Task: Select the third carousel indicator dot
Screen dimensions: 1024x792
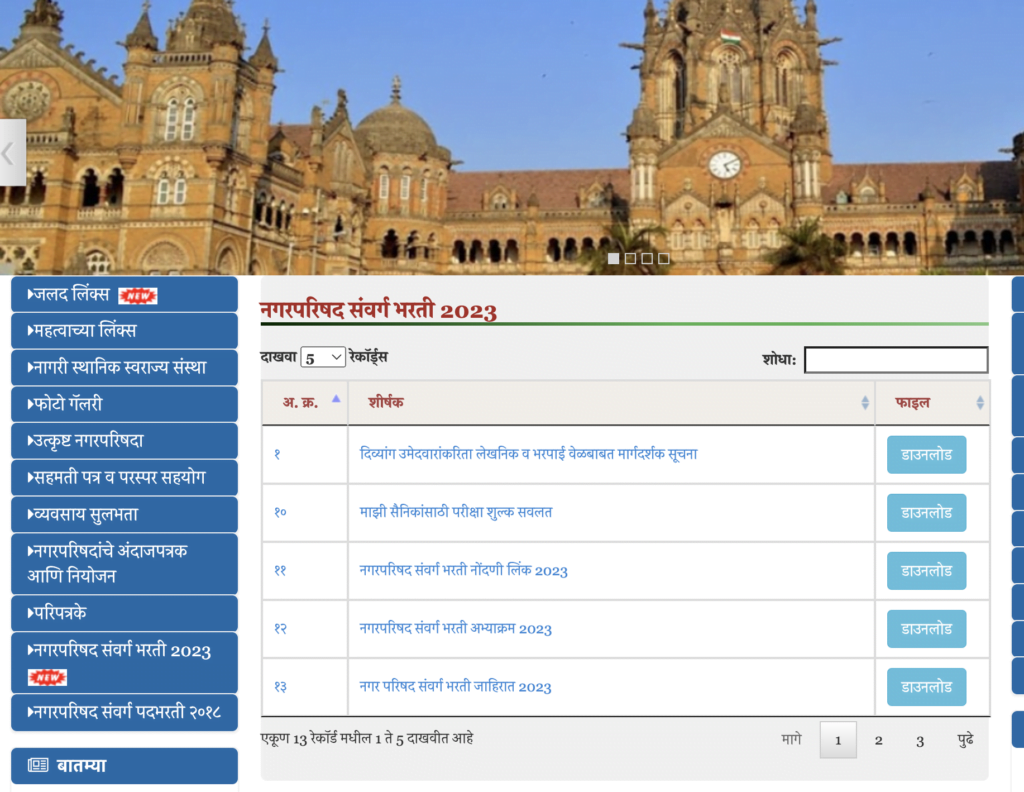Action: tap(647, 258)
